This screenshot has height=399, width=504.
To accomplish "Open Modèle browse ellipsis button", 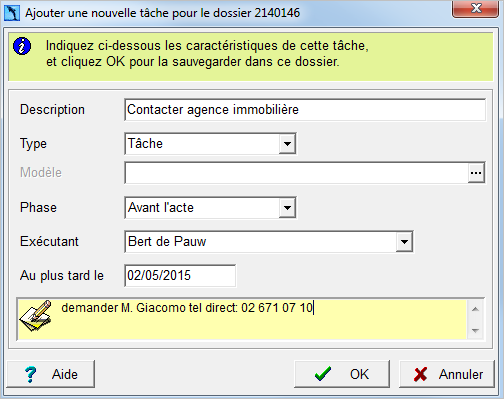I will pos(476,173).
